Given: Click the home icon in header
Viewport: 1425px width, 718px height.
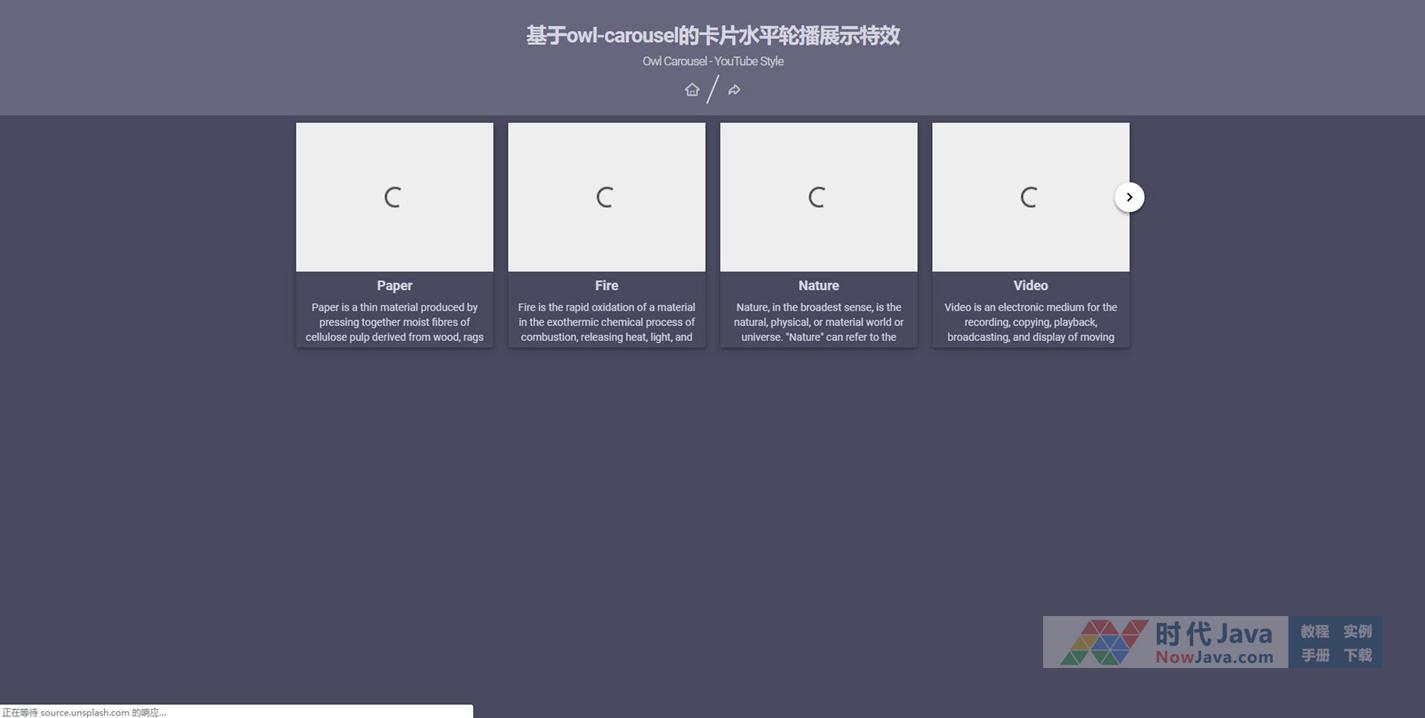Looking at the screenshot, I should click(692, 90).
